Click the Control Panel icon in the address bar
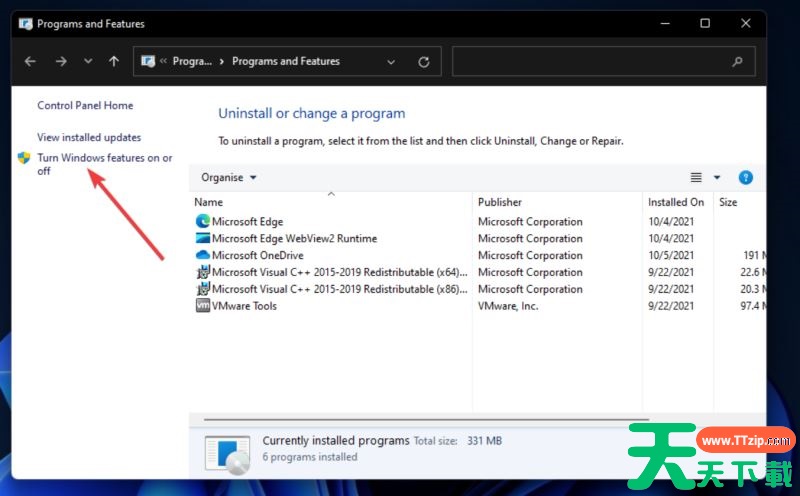800x496 pixels. 148,61
